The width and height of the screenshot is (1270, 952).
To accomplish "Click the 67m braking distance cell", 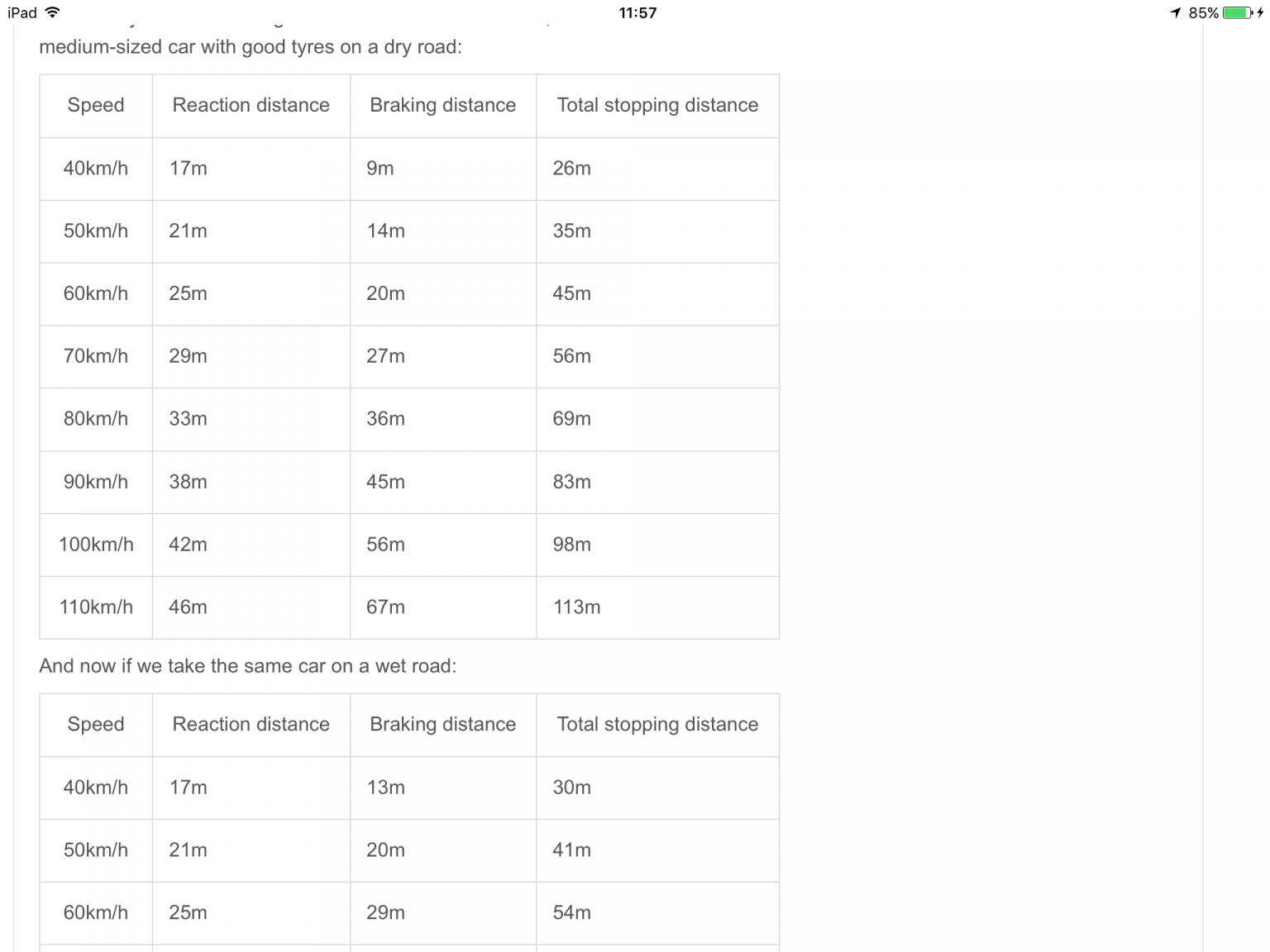I will pos(385,607).
